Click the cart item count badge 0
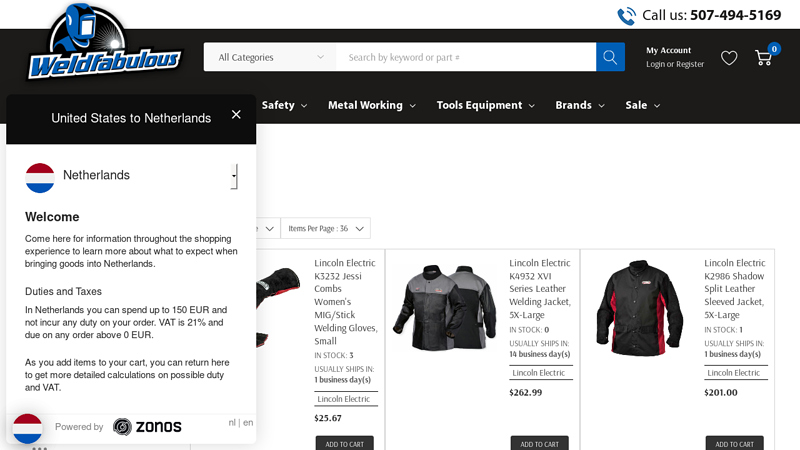Image resolution: width=800 pixels, height=450 pixels. coord(774,49)
